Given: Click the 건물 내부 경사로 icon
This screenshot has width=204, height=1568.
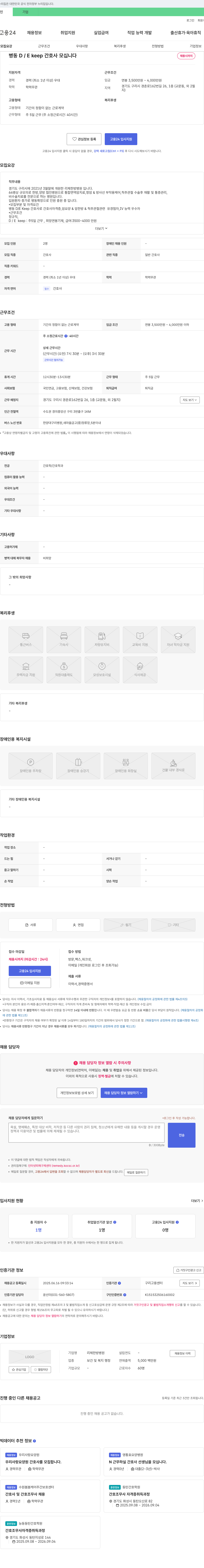Looking at the screenshot, I should [173, 766].
